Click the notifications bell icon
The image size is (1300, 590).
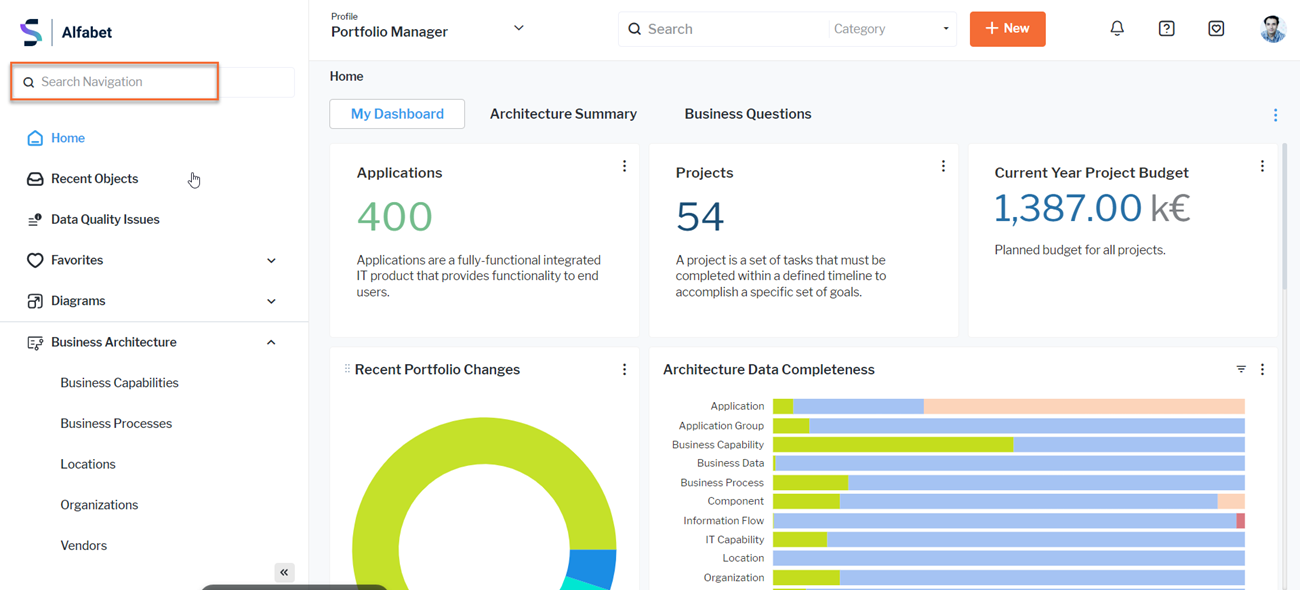click(x=1117, y=29)
